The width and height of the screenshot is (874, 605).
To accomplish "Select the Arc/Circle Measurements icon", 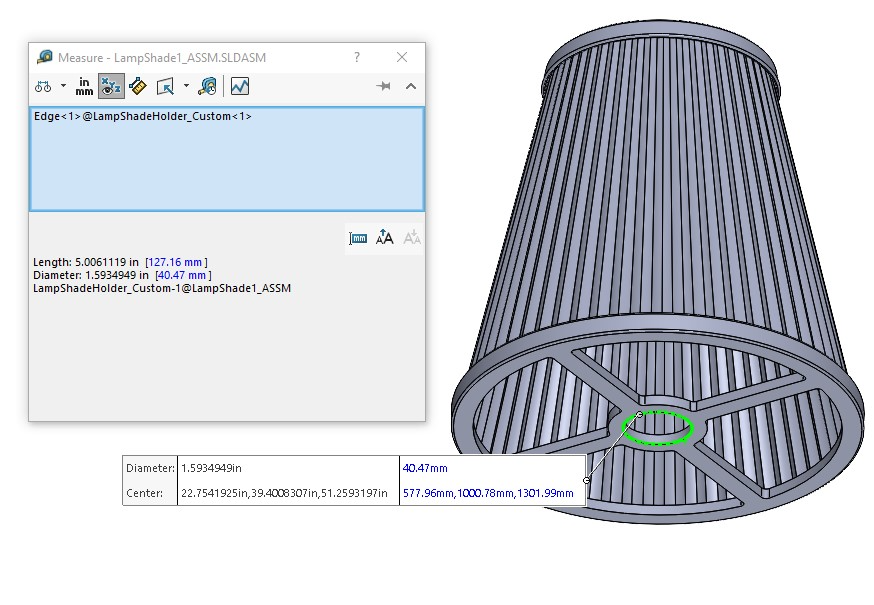I will [43, 86].
